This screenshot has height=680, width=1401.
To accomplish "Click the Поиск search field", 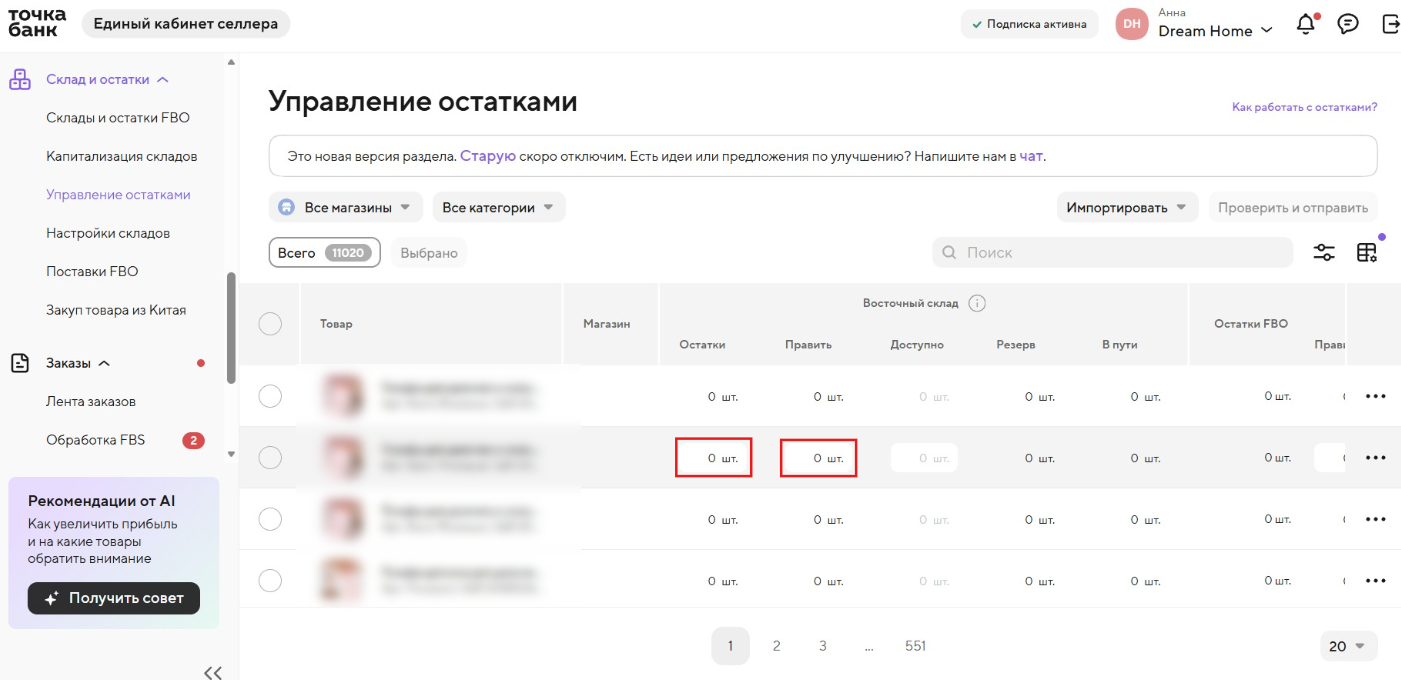I will coord(1113,252).
